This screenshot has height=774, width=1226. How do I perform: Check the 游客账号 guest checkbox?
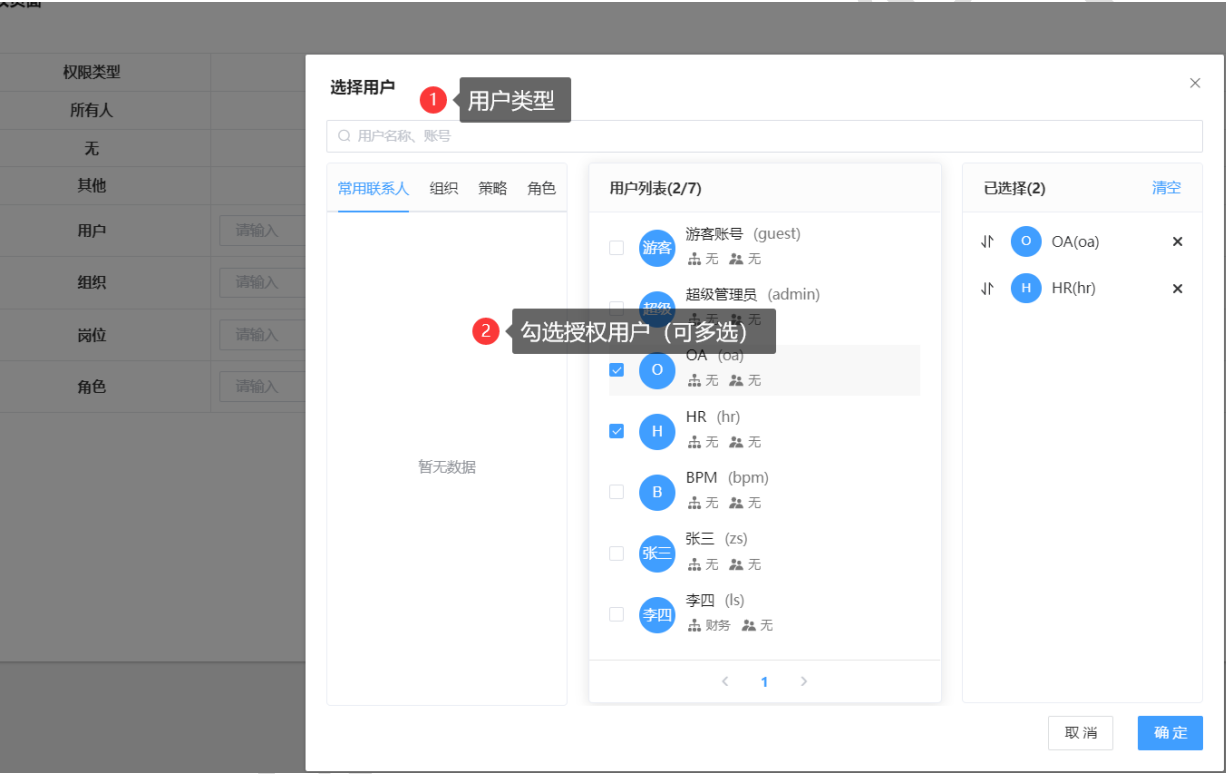(616, 248)
